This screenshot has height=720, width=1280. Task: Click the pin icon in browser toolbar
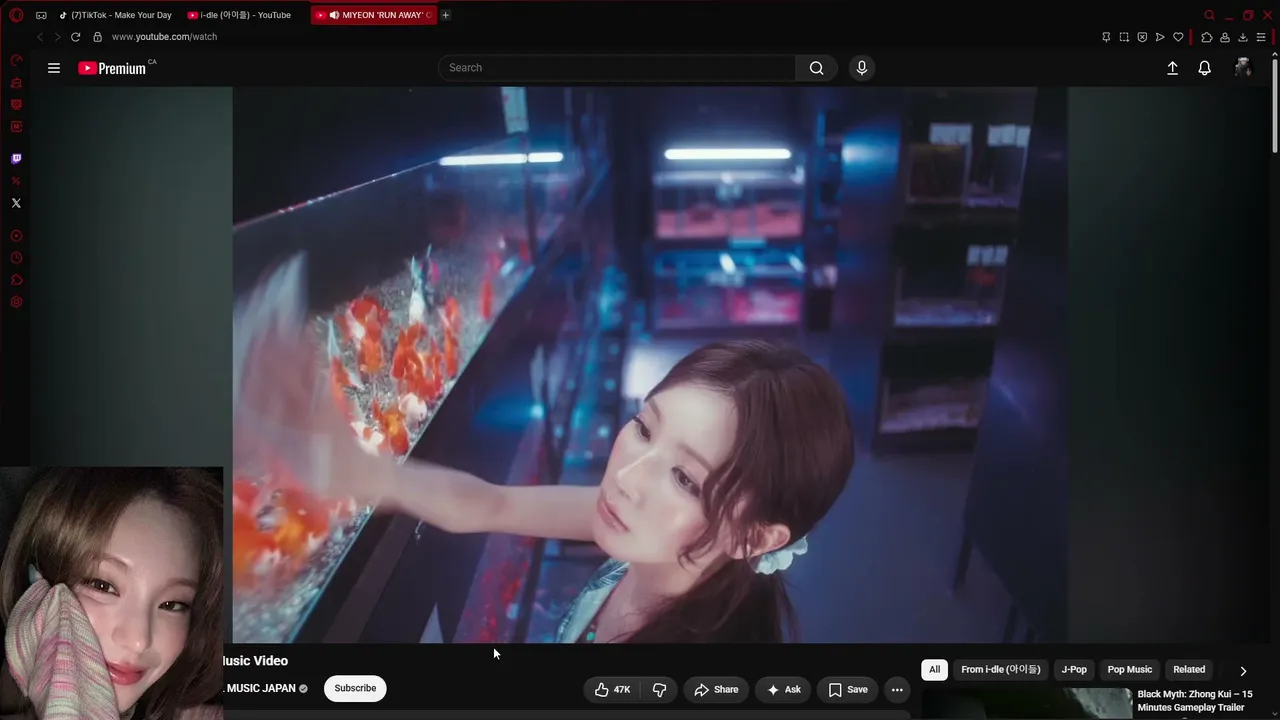pos(1106,37)
